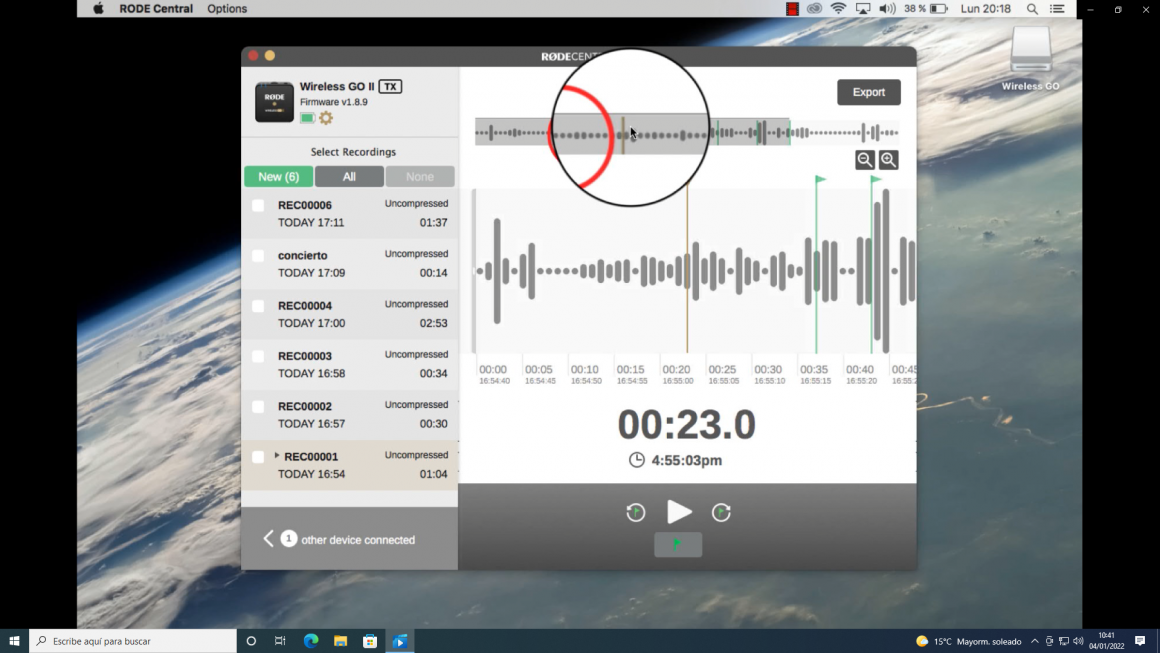
Task: Collapse the REC00001 disclosure triangle
Action: [277, 456]
